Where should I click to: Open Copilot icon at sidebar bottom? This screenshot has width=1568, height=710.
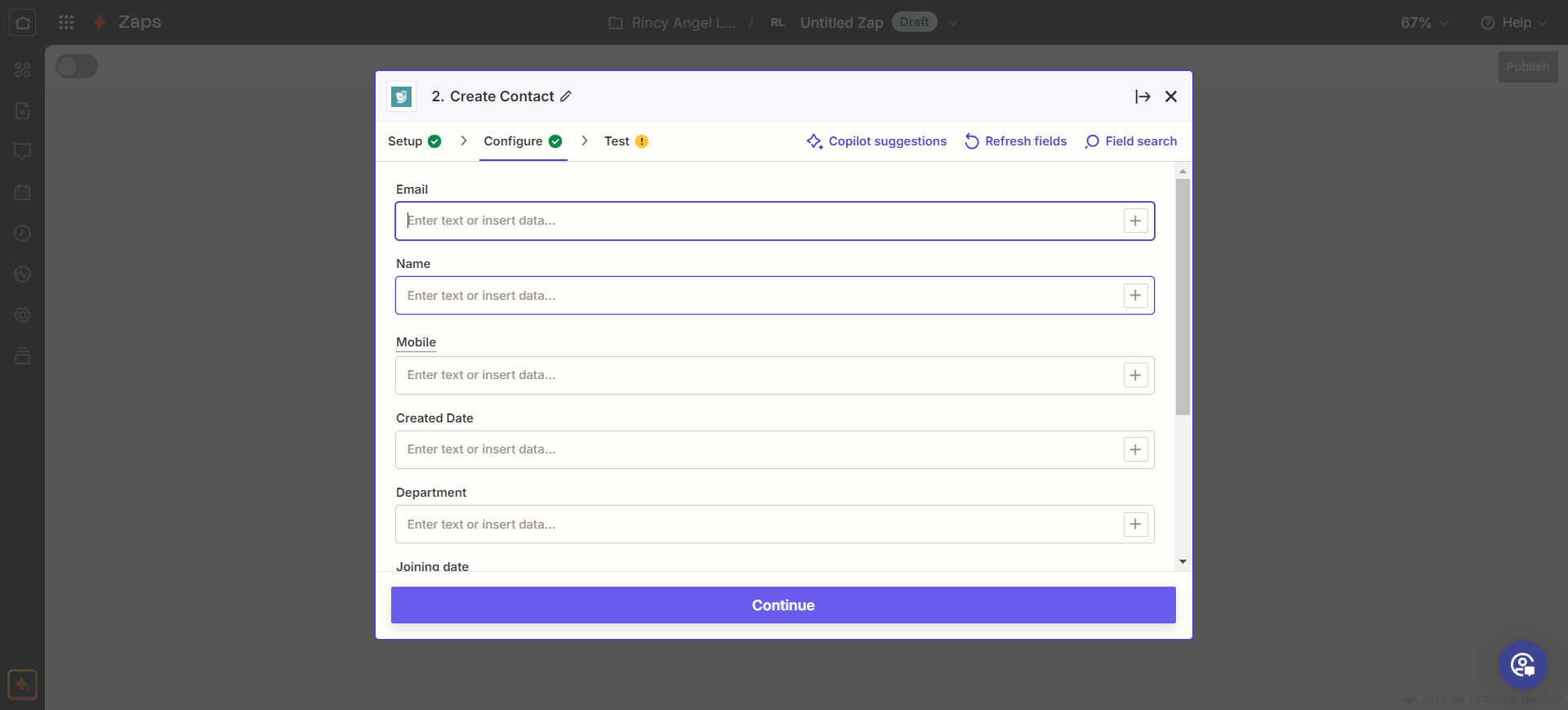tap(22, 684)
